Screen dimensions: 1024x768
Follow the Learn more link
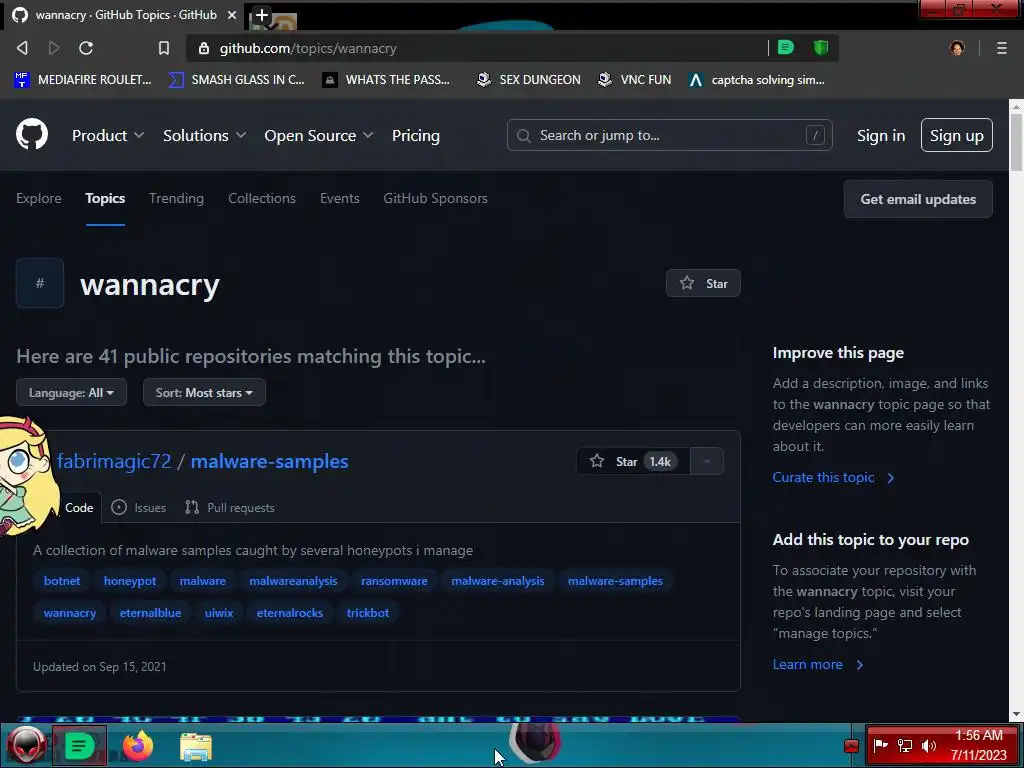coord(818,664)
